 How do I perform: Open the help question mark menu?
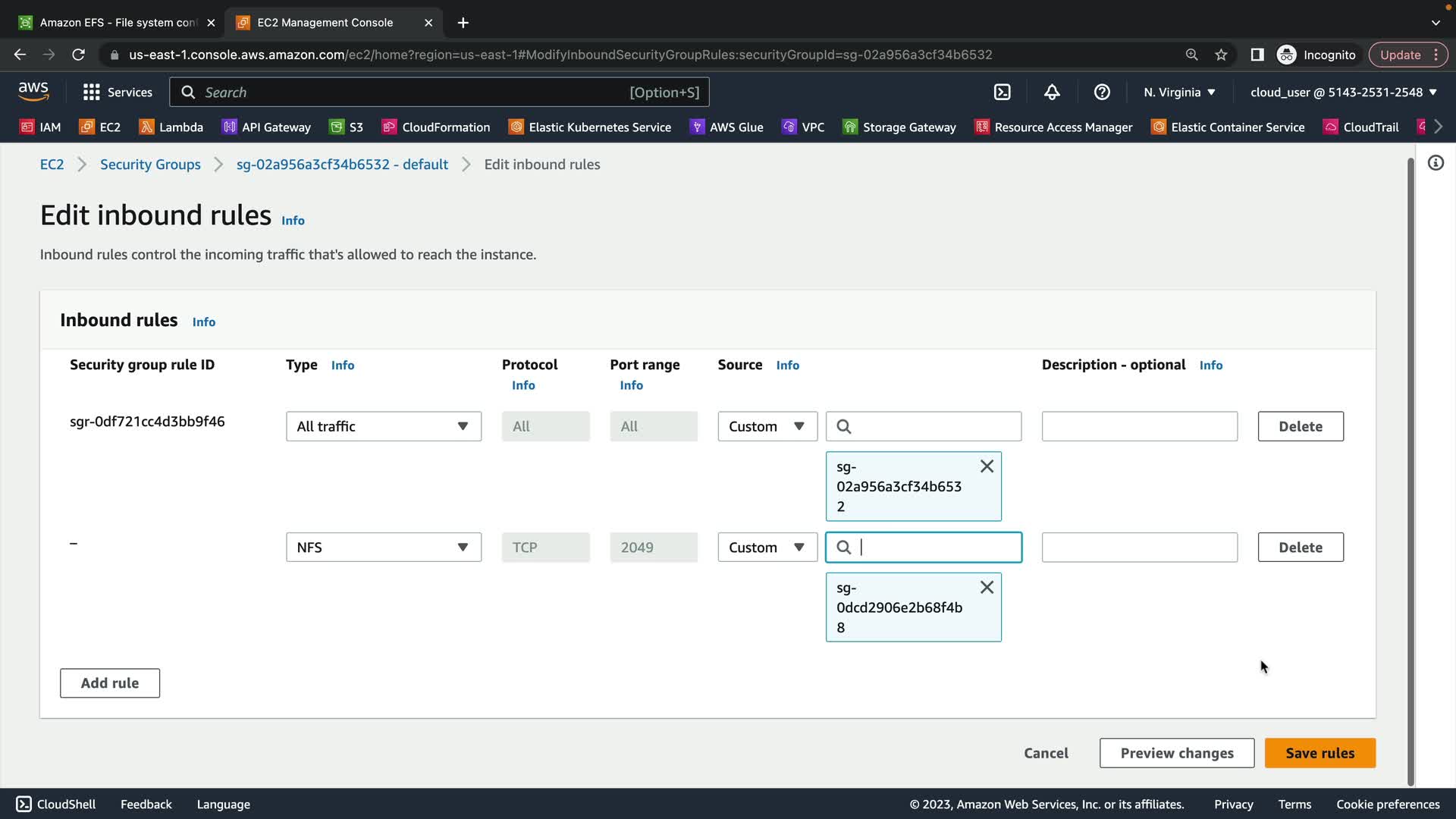[x=1102, y=93]
